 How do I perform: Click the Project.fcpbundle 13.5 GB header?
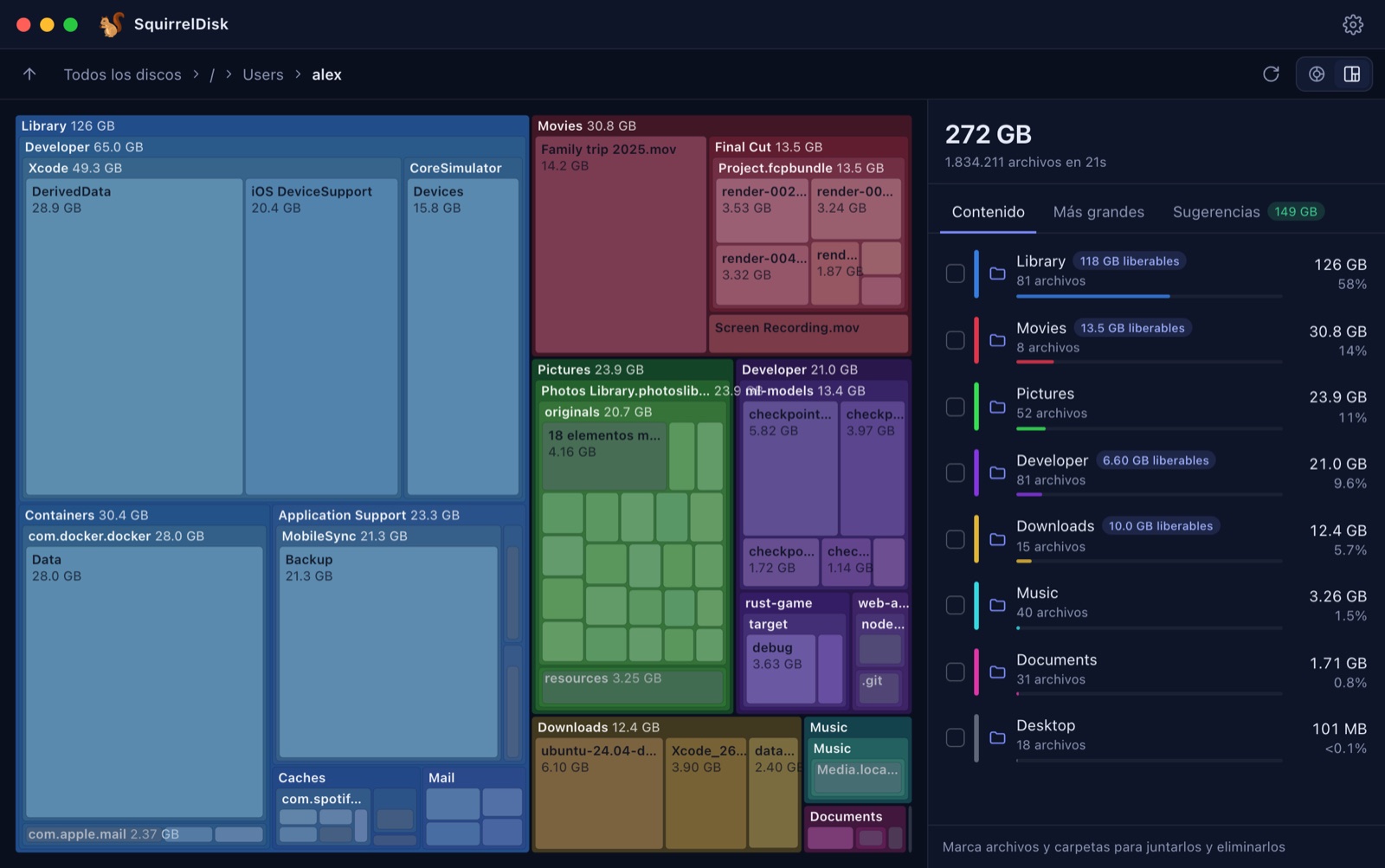pos(801,168)
